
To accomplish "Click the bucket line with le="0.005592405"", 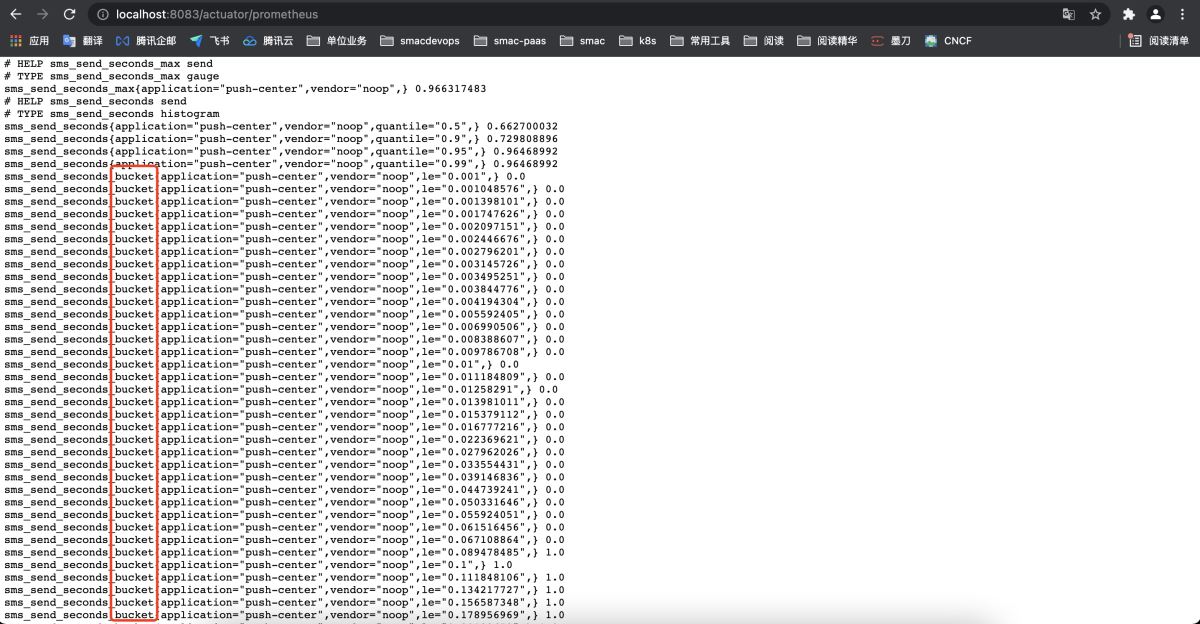I will tap(284, 314).
